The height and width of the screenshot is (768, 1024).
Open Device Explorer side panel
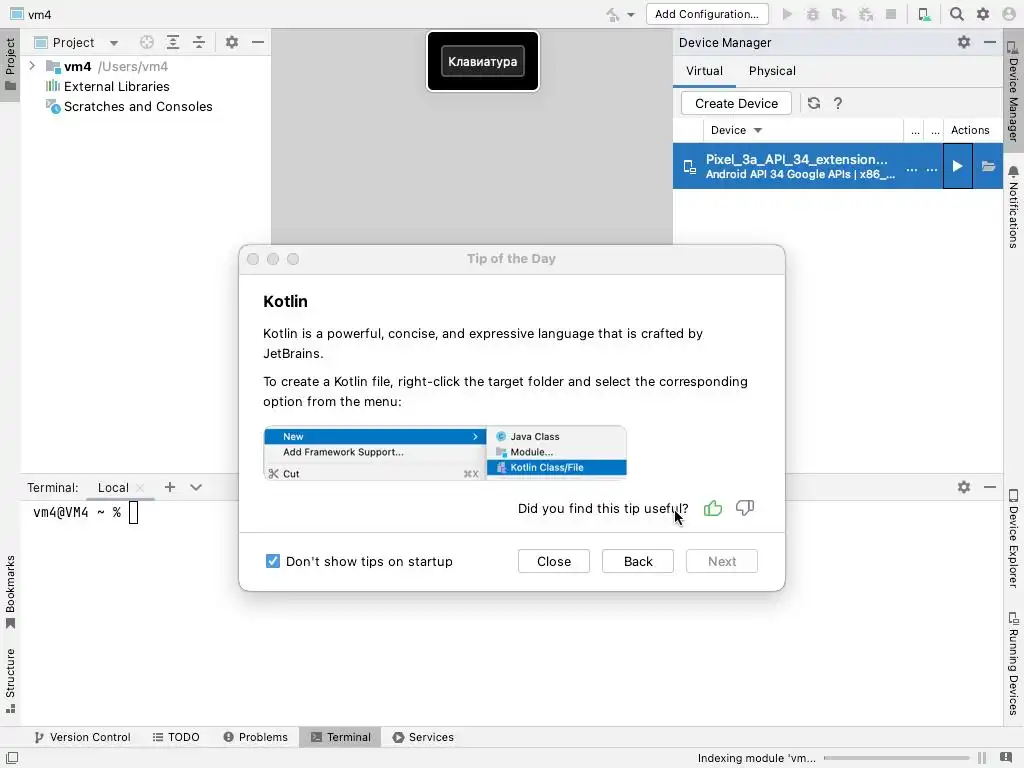pos(1013,538)
